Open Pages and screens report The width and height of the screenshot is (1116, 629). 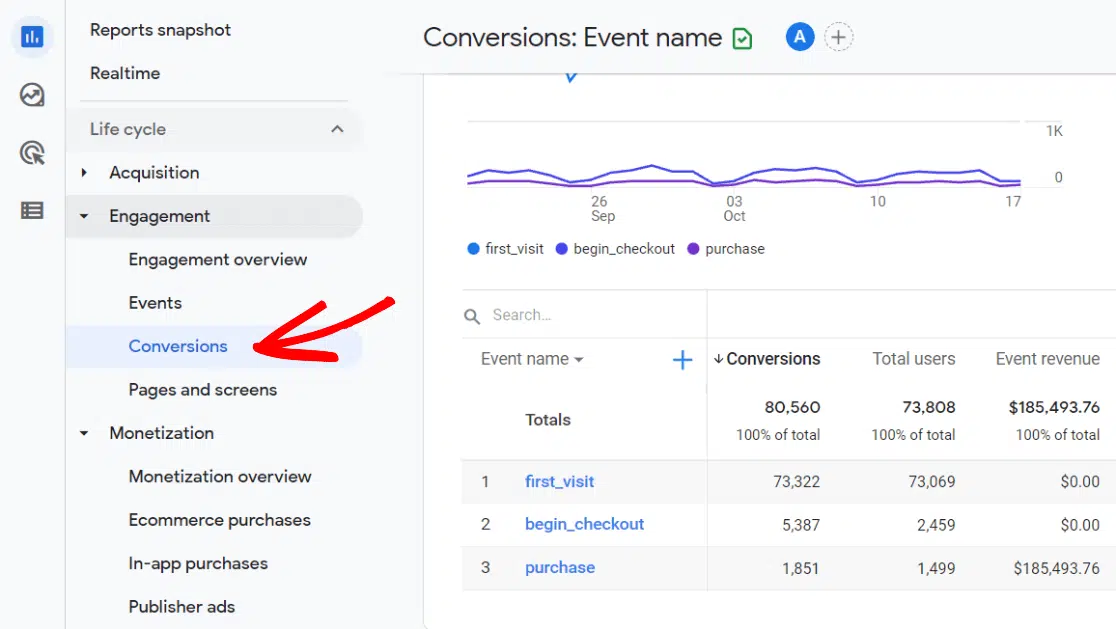(x=202, y=389)
